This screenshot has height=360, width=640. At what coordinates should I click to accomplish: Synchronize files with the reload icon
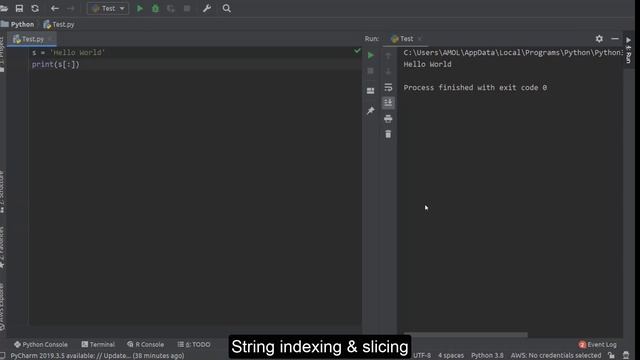coord(35,8)
